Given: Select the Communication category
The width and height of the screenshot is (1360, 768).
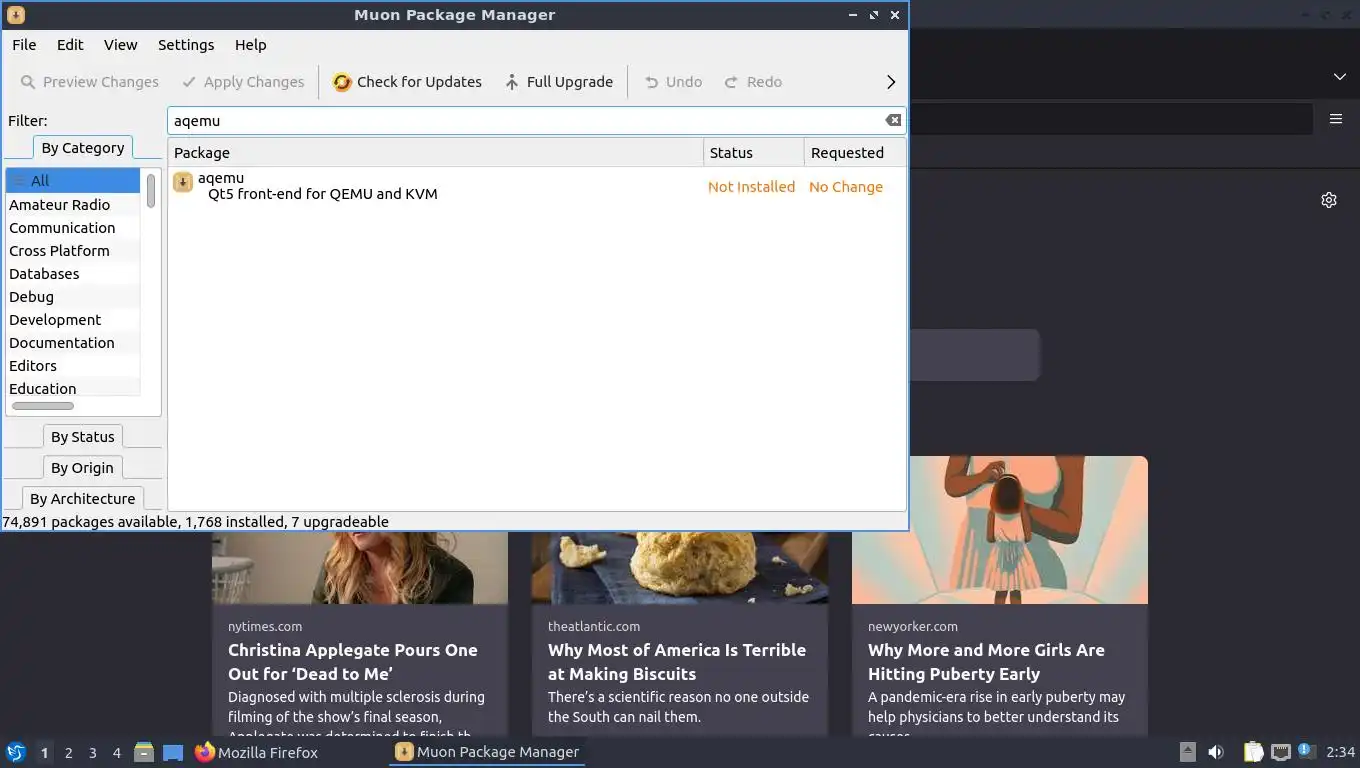Looking at the screenshot, I should tap(73, 228).
